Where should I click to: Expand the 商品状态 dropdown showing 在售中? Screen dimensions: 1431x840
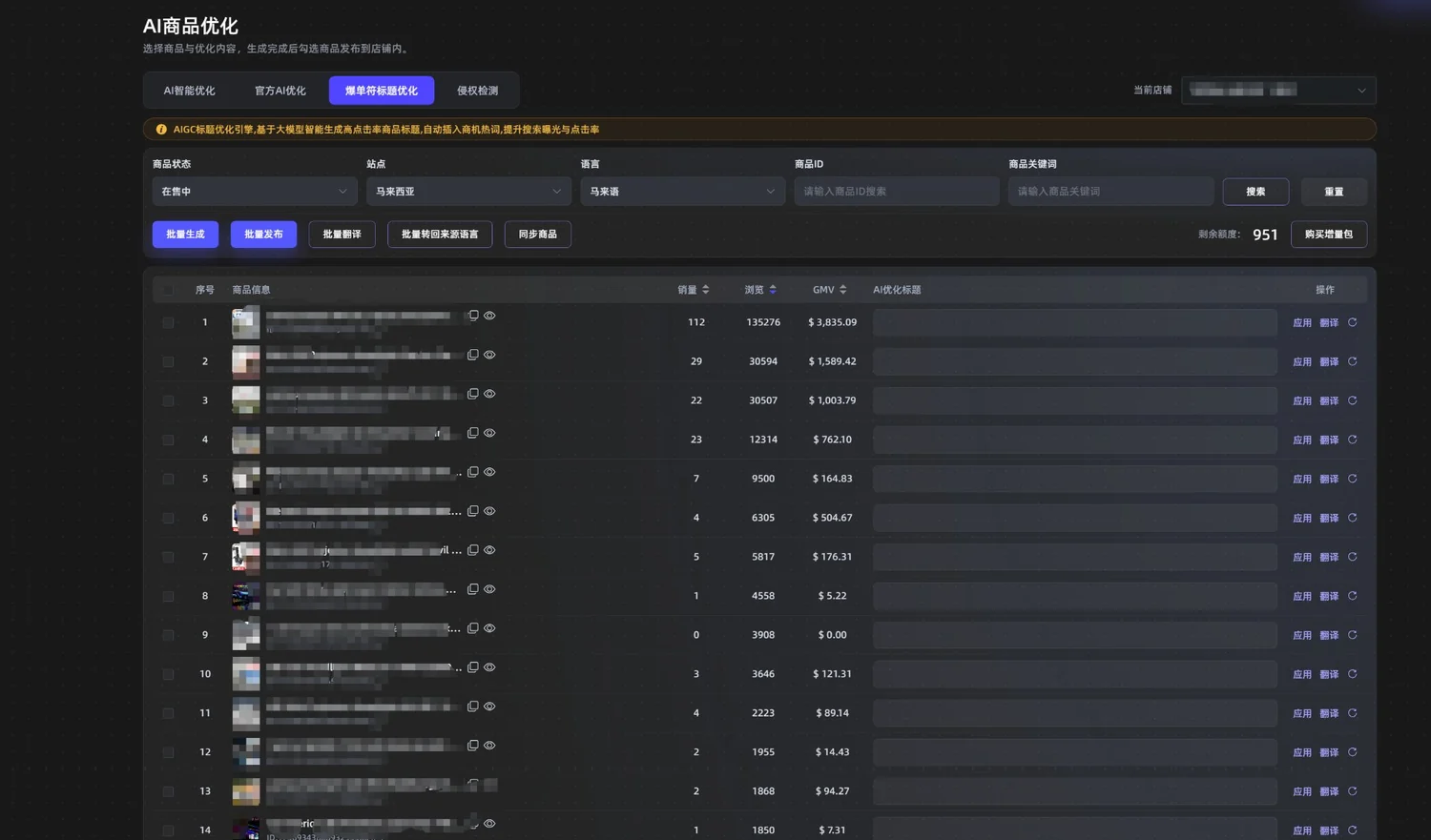(x=255, y=192)
